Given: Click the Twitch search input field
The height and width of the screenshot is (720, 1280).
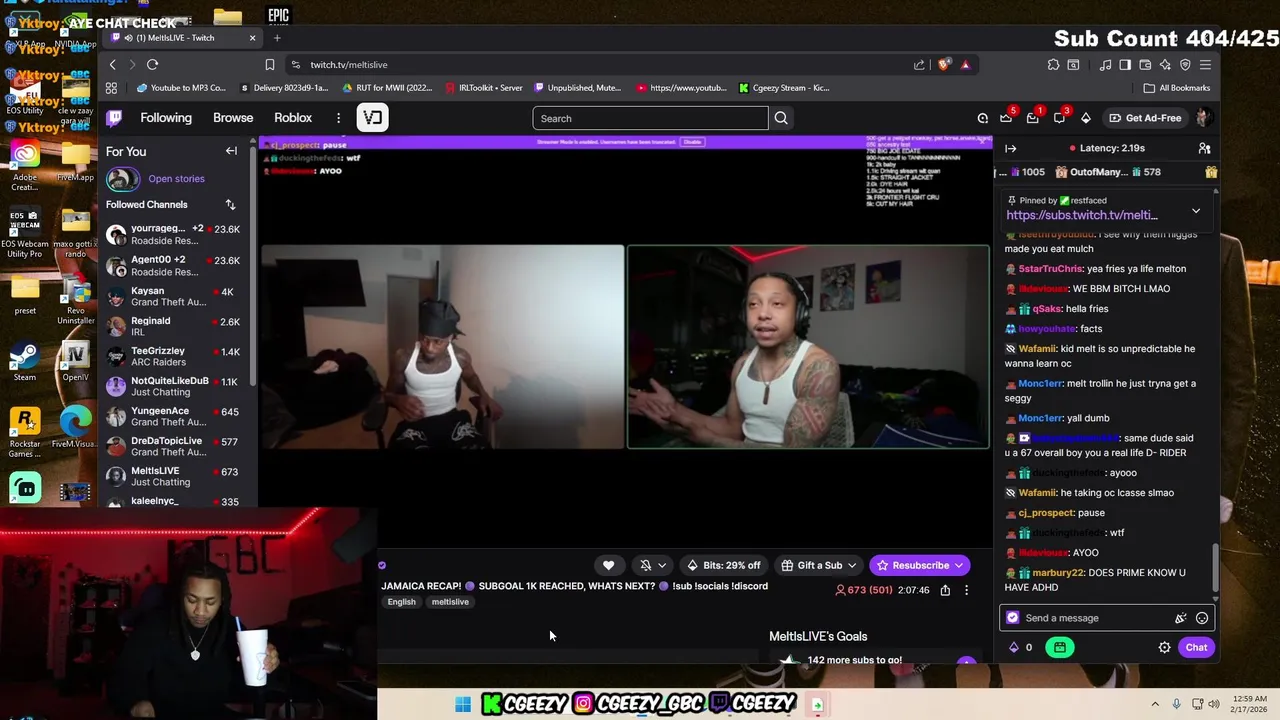Looking at the screenshot, I should pos(650,118).
